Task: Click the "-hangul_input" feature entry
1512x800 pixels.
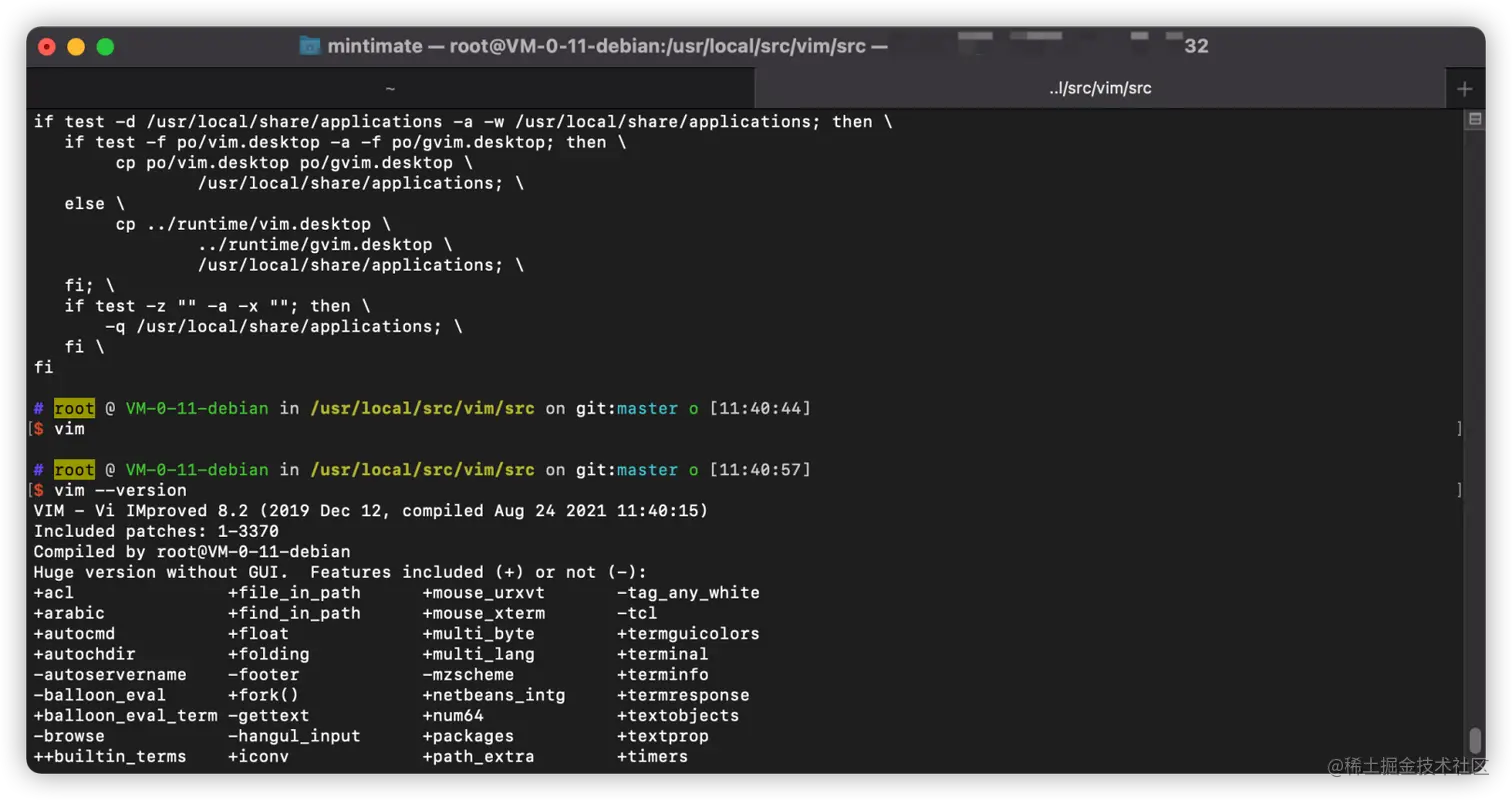Action: point(294,736)
